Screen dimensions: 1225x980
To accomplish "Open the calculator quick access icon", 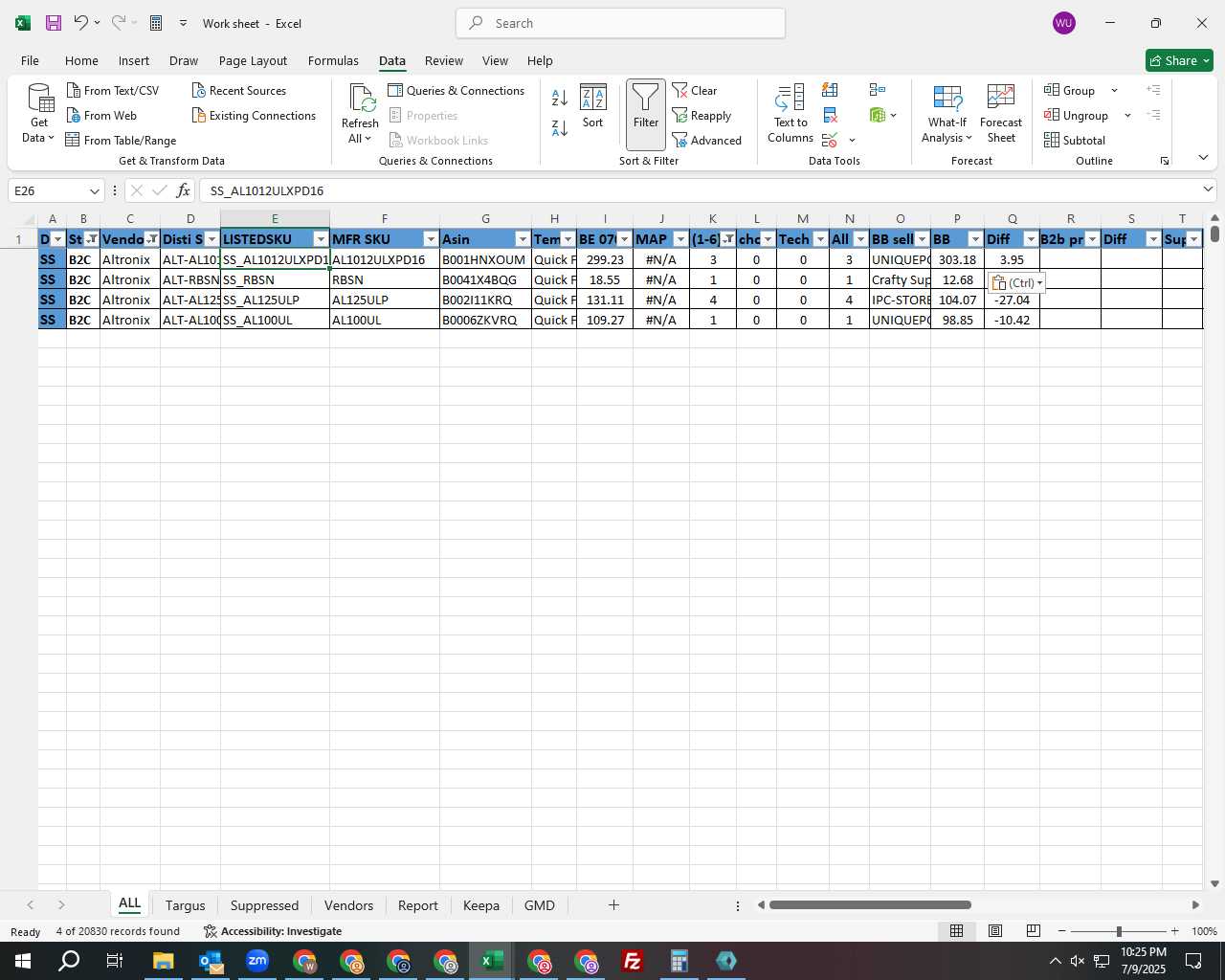I will [x=156, y=23].
